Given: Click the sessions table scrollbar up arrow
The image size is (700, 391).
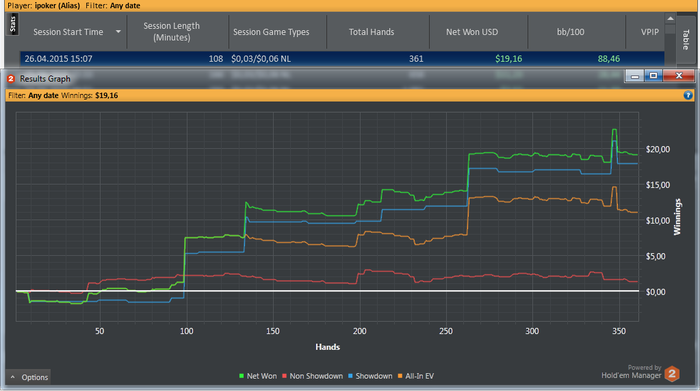Looking at the screenshot, I should (670, 18).
